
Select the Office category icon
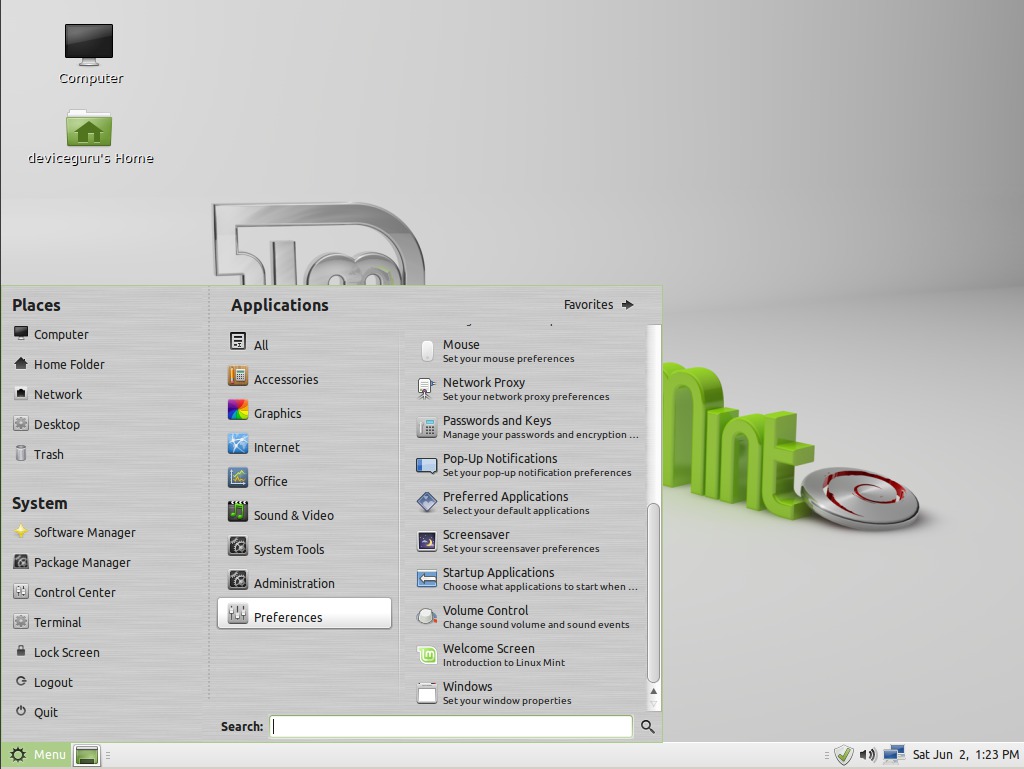tap(238, 478)
